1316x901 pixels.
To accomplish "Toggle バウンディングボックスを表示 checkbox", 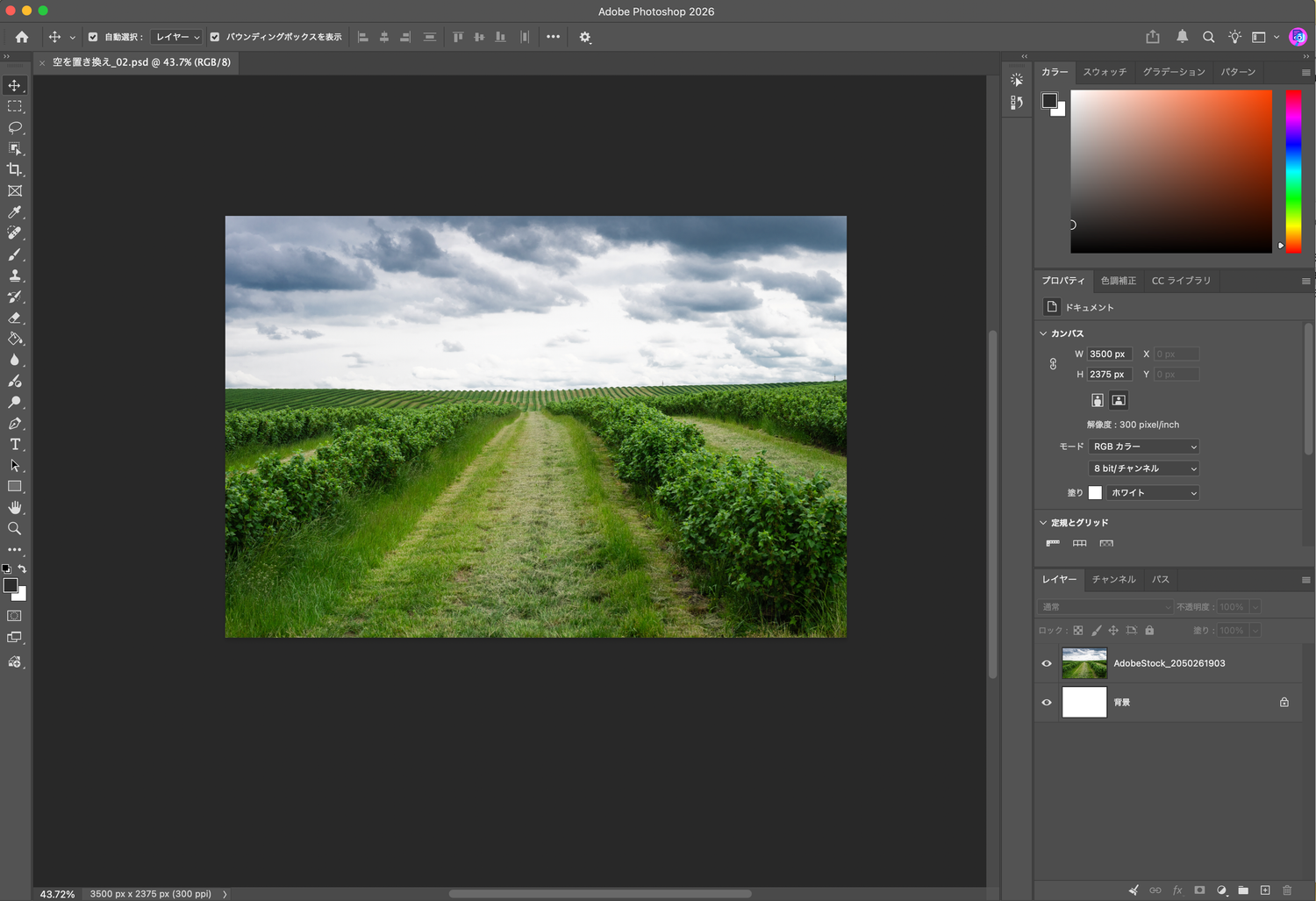I will (x=215, y=37).
